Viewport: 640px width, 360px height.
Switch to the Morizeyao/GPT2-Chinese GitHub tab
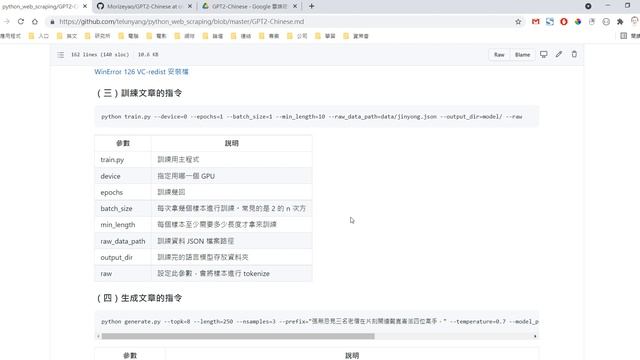(x=143, y=7)
